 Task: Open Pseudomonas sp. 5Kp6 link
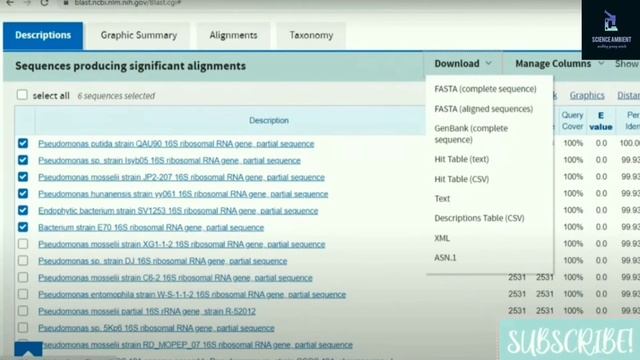click(x=156, y=328)
